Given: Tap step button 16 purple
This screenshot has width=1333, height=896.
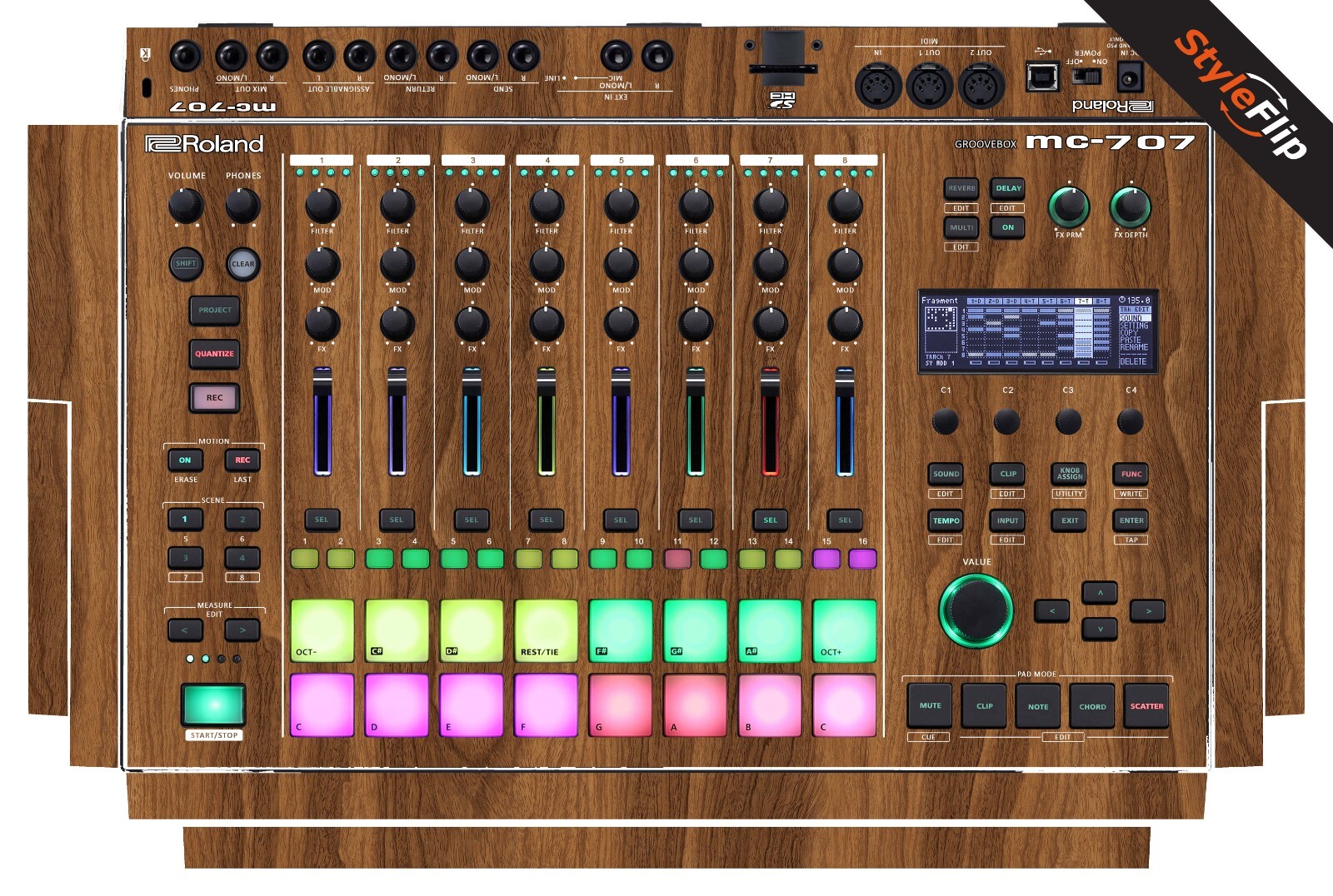Looking at the screenshot, I should point(862,558).
